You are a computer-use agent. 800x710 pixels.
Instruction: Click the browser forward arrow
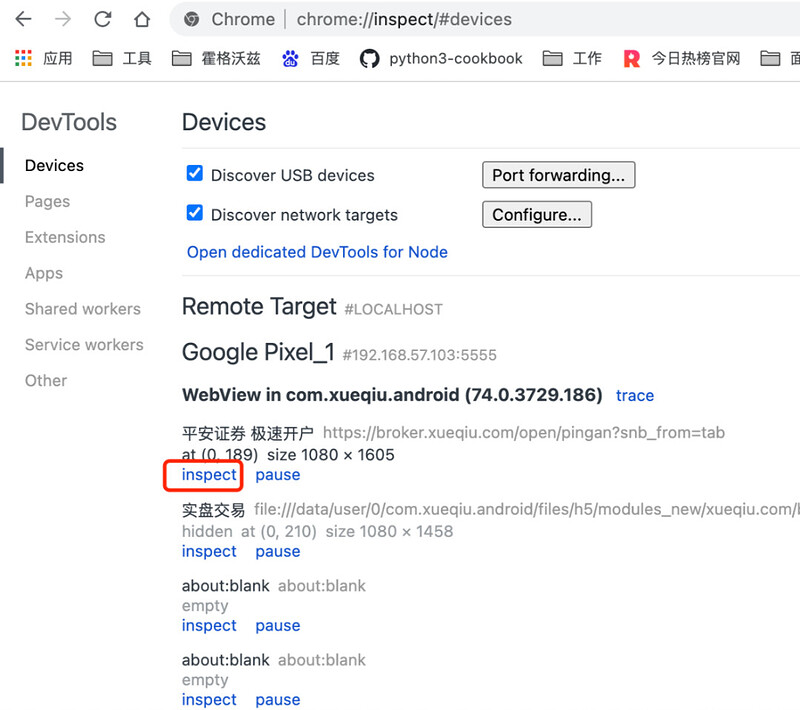point(63,19)
